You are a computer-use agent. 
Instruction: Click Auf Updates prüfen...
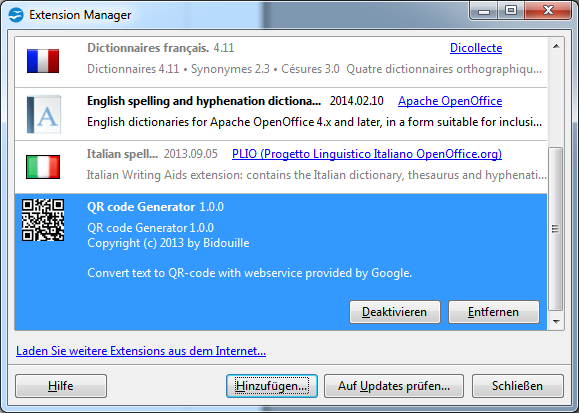[x=394, y=386]
